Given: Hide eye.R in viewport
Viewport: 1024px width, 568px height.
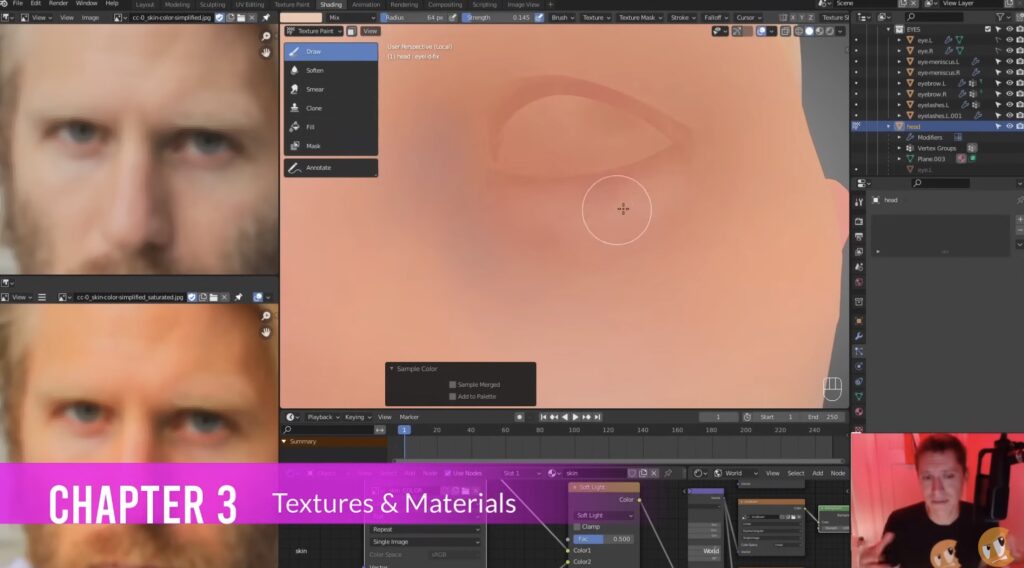Looking at the screenshot, I should [x=1009, y=51].
